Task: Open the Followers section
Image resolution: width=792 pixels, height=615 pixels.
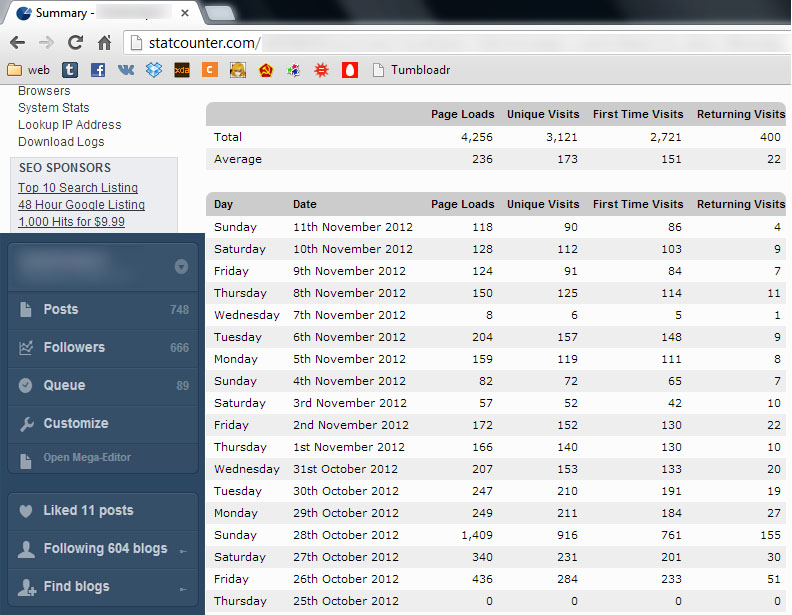Action: point(73,348)
